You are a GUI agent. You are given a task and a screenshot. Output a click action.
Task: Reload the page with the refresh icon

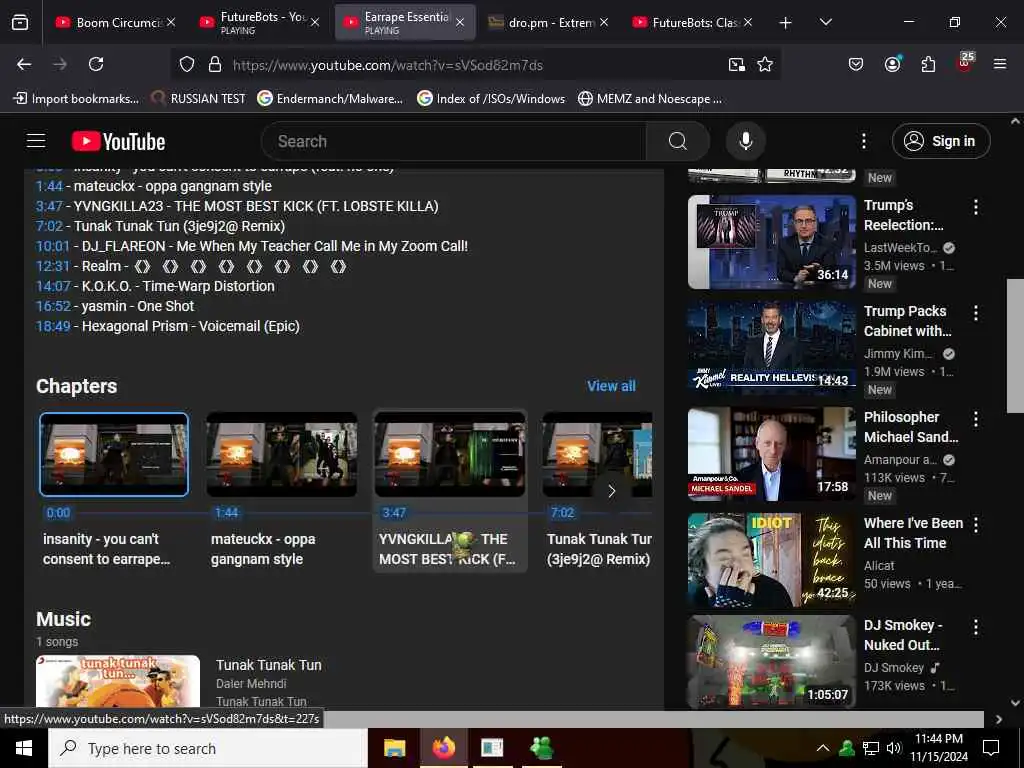click(96, 64)
